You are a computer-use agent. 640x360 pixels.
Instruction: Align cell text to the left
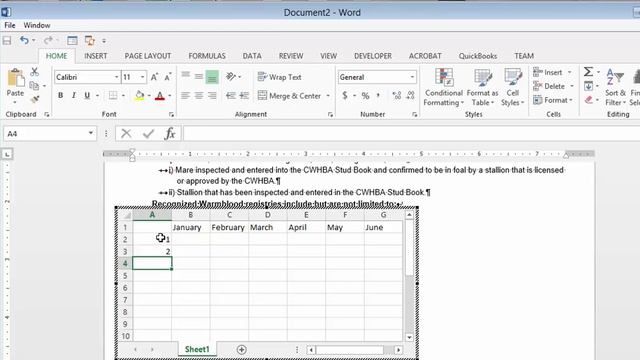tap(186, 96)
